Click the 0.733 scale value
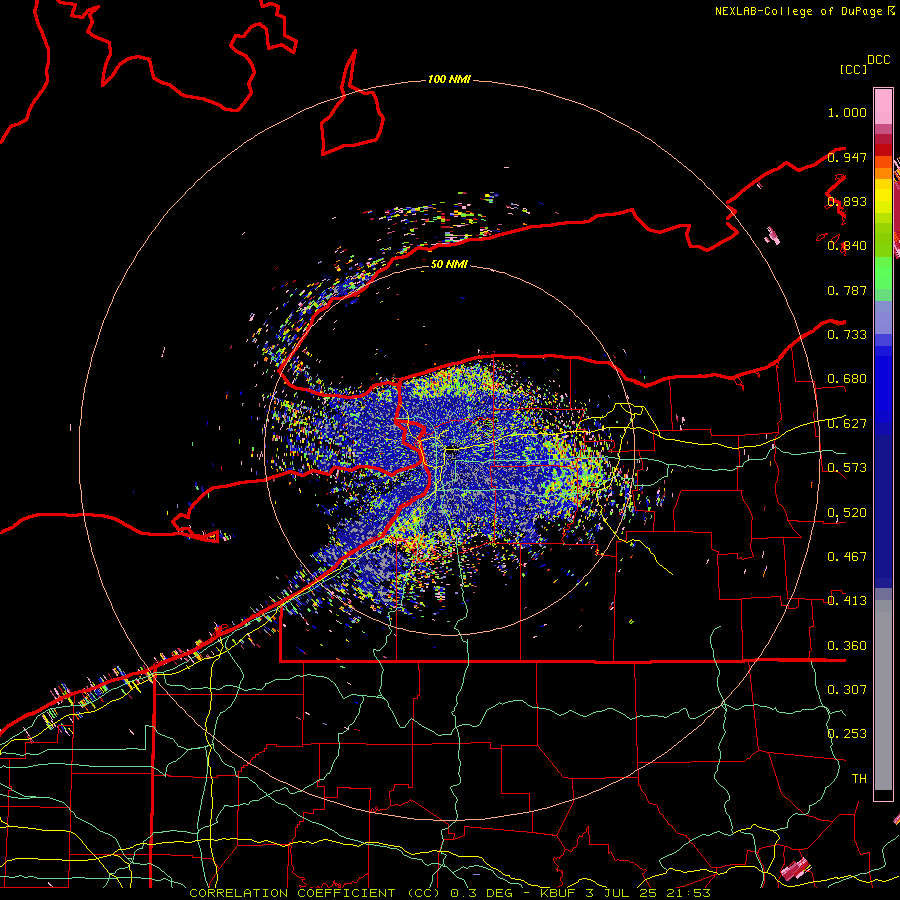 [847, 335]
